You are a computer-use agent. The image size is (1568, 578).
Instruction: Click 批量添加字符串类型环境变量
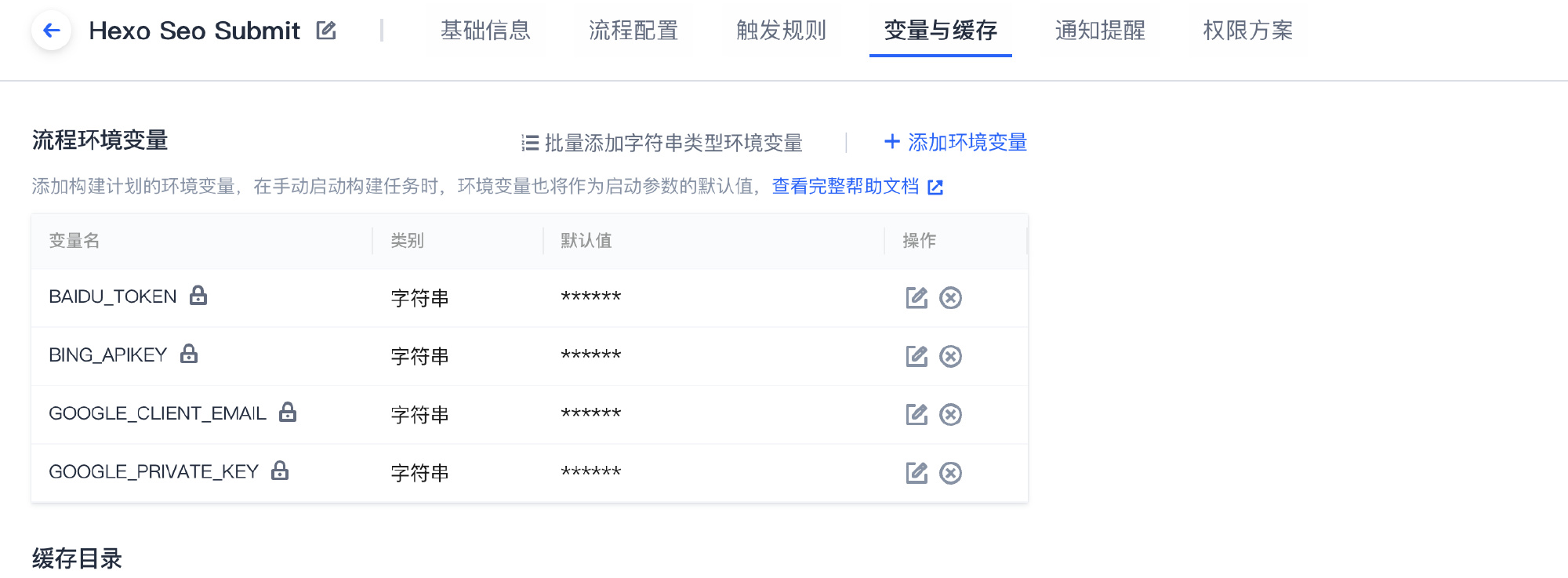click(662, 143)
